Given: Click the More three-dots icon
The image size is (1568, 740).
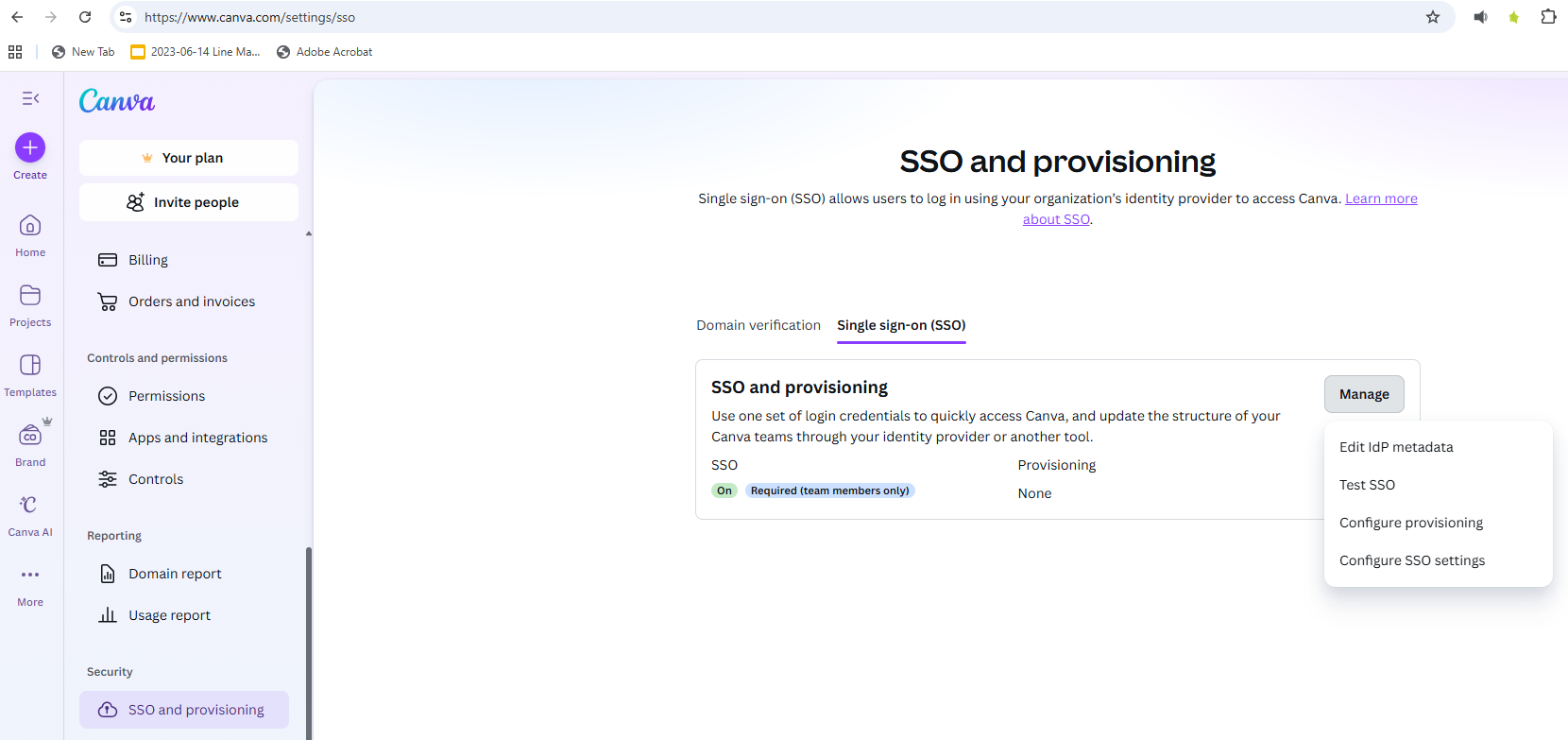Looking at the screenshot, I should point(30,575).
